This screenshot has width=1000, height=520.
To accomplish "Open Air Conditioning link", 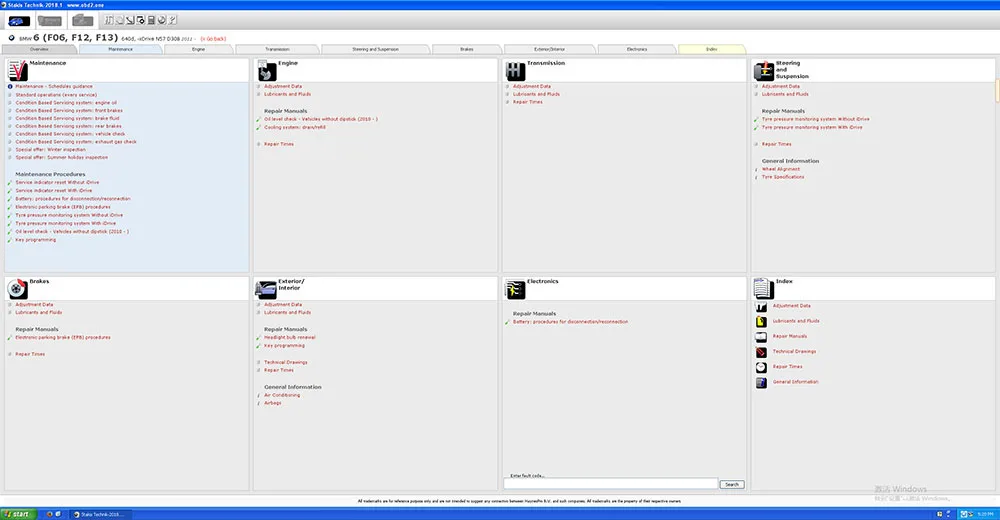I will (x=282, y=395).
